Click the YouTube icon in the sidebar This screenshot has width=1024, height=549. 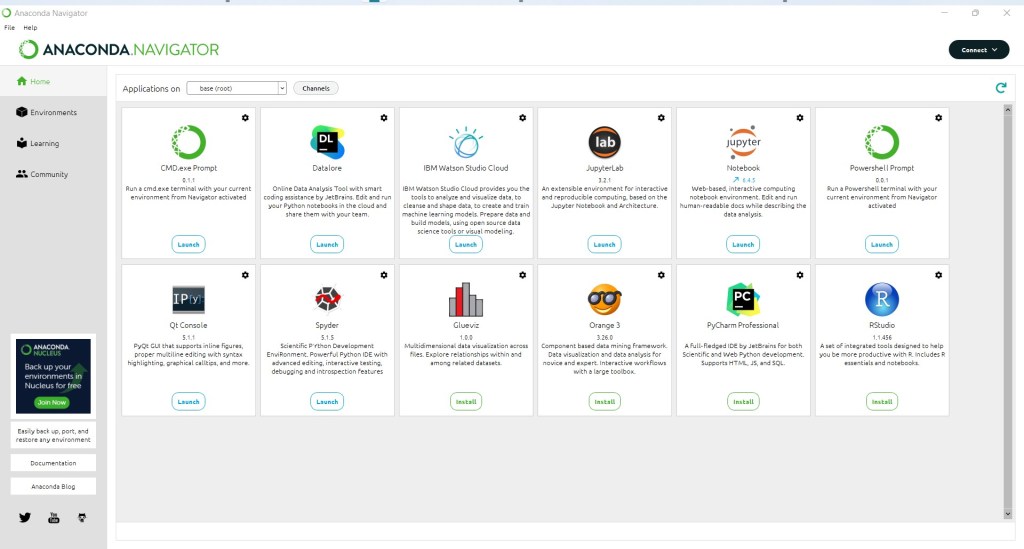point(54,517)
